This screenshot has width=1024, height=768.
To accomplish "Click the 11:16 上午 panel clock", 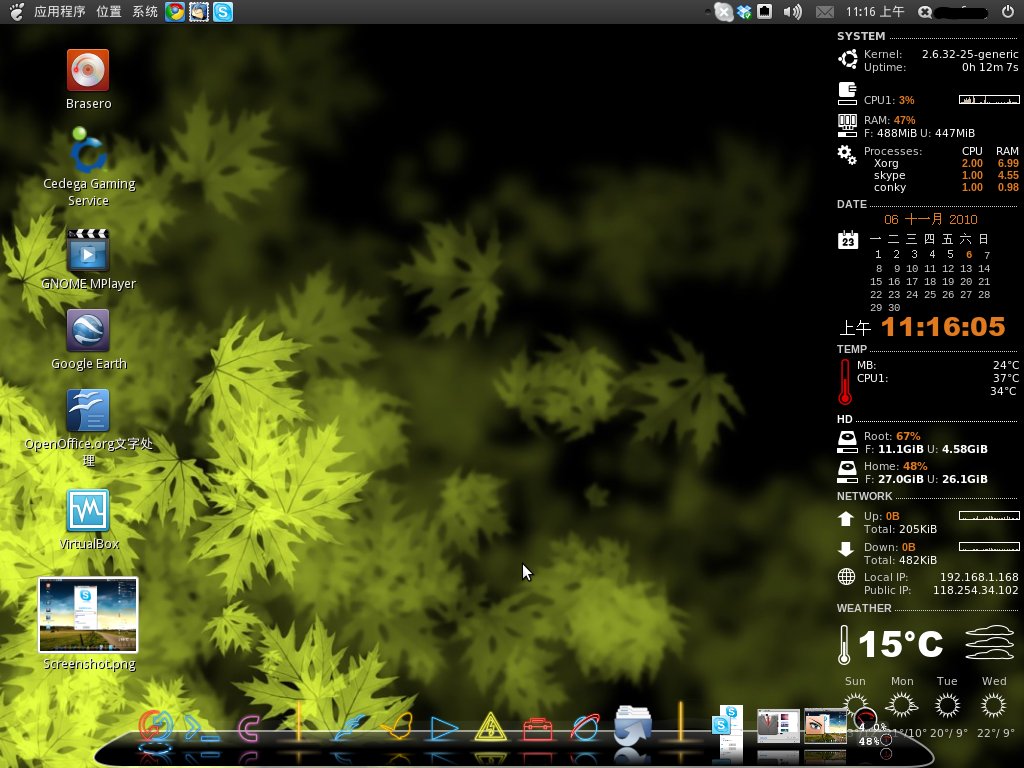I will click(x=875, y=12).
